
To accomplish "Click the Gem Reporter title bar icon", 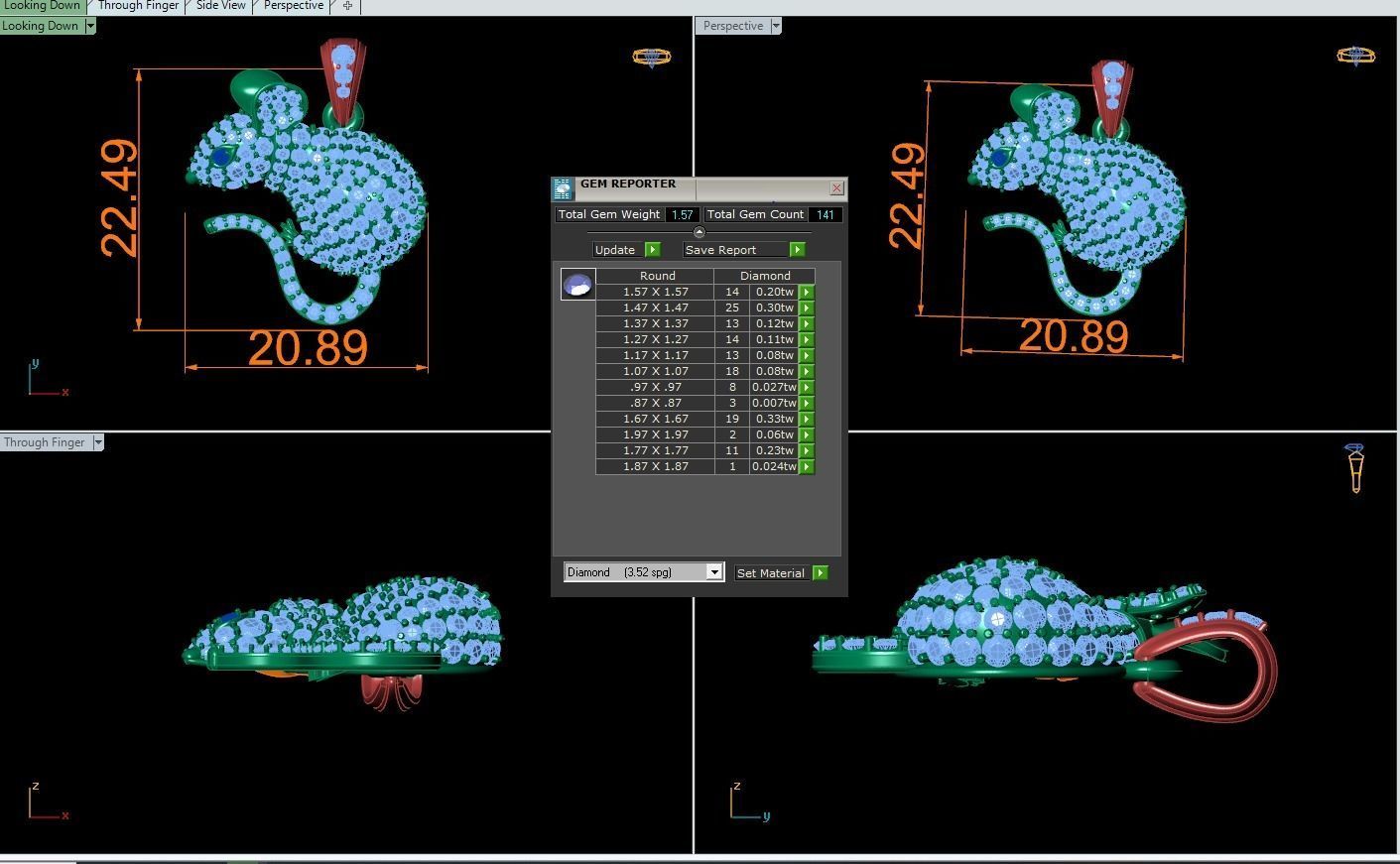I will point(563,188).
